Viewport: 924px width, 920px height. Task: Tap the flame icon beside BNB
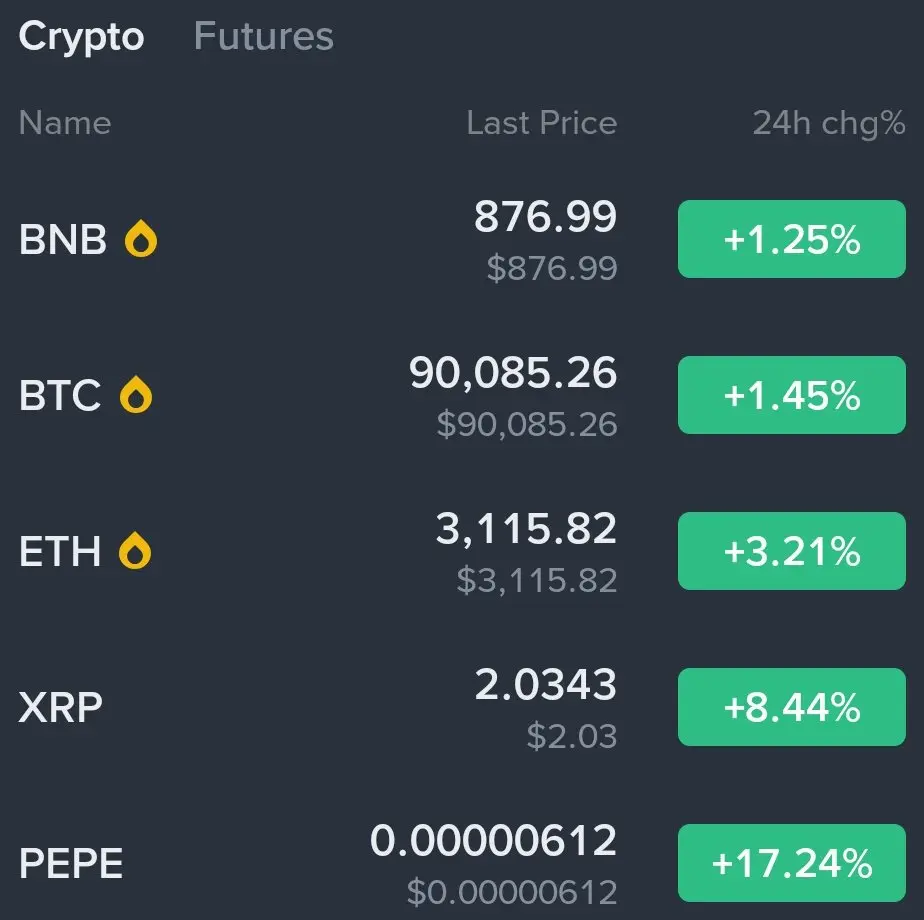[x=141, y=239]
